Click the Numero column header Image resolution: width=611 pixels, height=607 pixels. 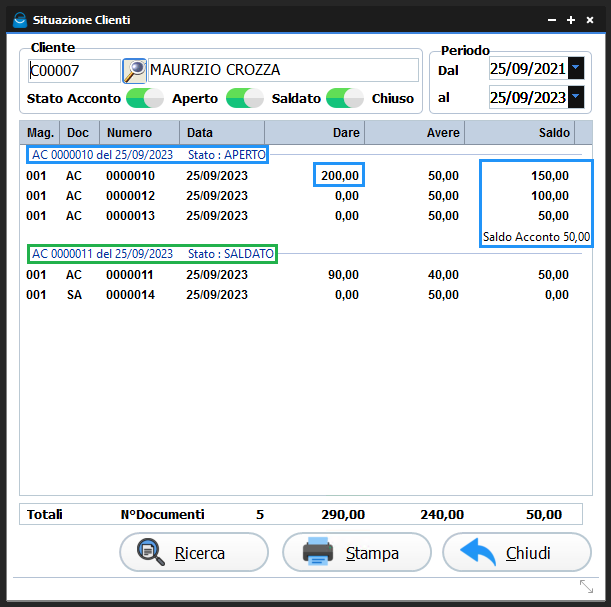pyautogui.click(x=140, y=132)
